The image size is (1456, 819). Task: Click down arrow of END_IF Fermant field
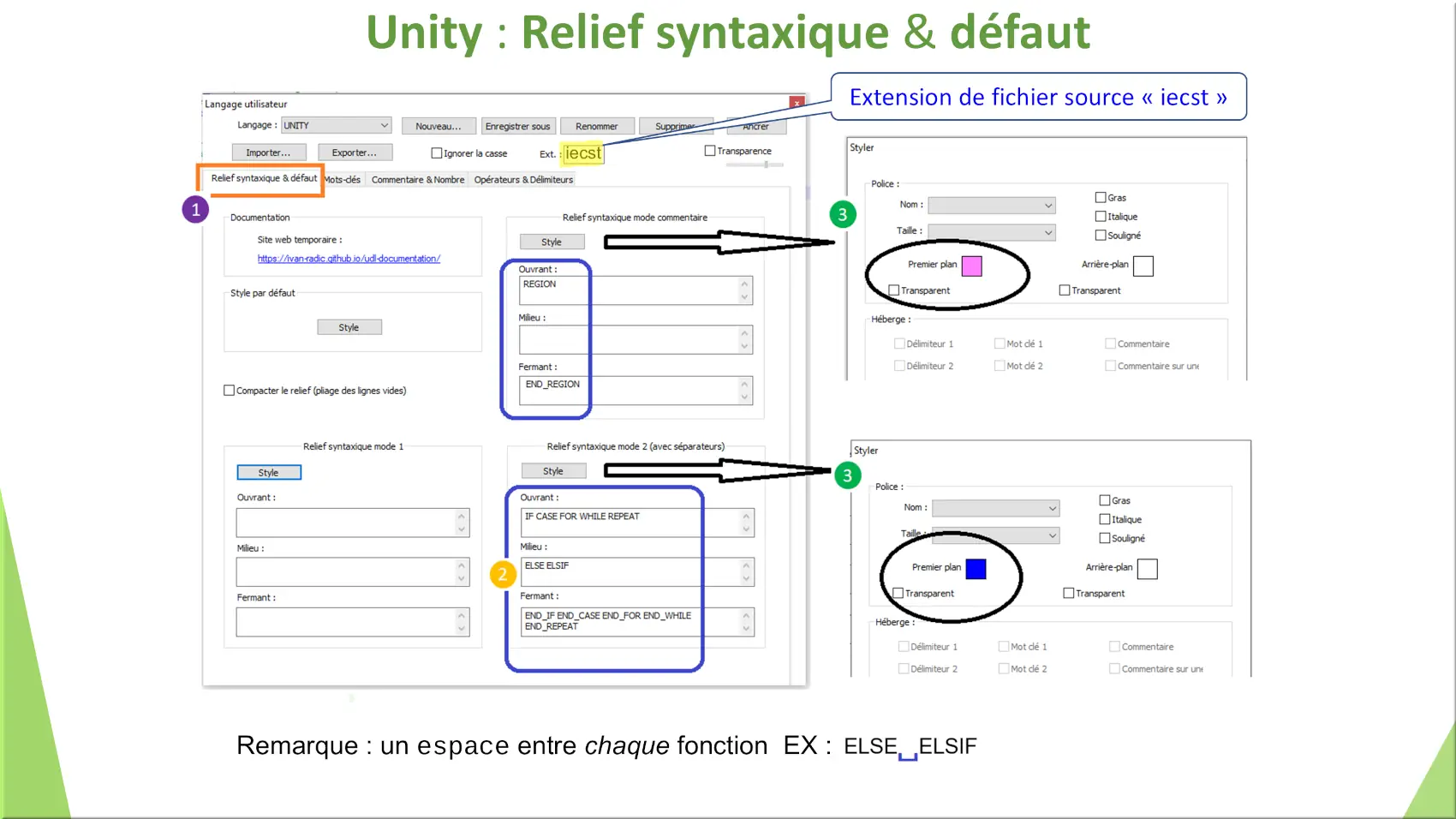(x=746, y=628)
